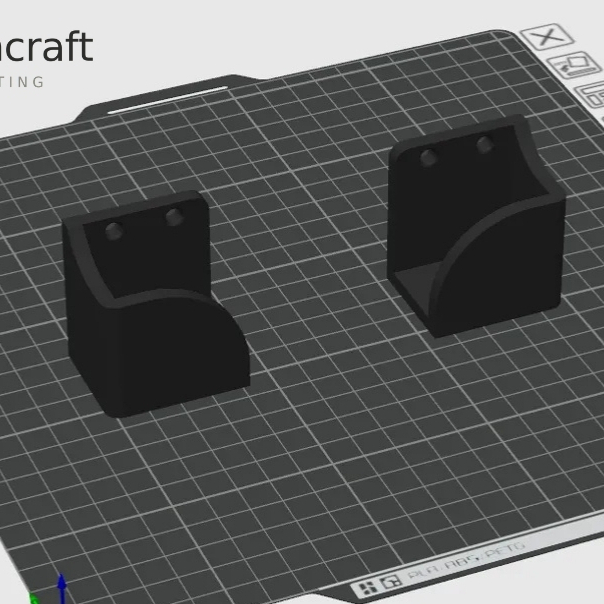
Task: Click the auto-orient plate icon below the X
Action: 575,65
